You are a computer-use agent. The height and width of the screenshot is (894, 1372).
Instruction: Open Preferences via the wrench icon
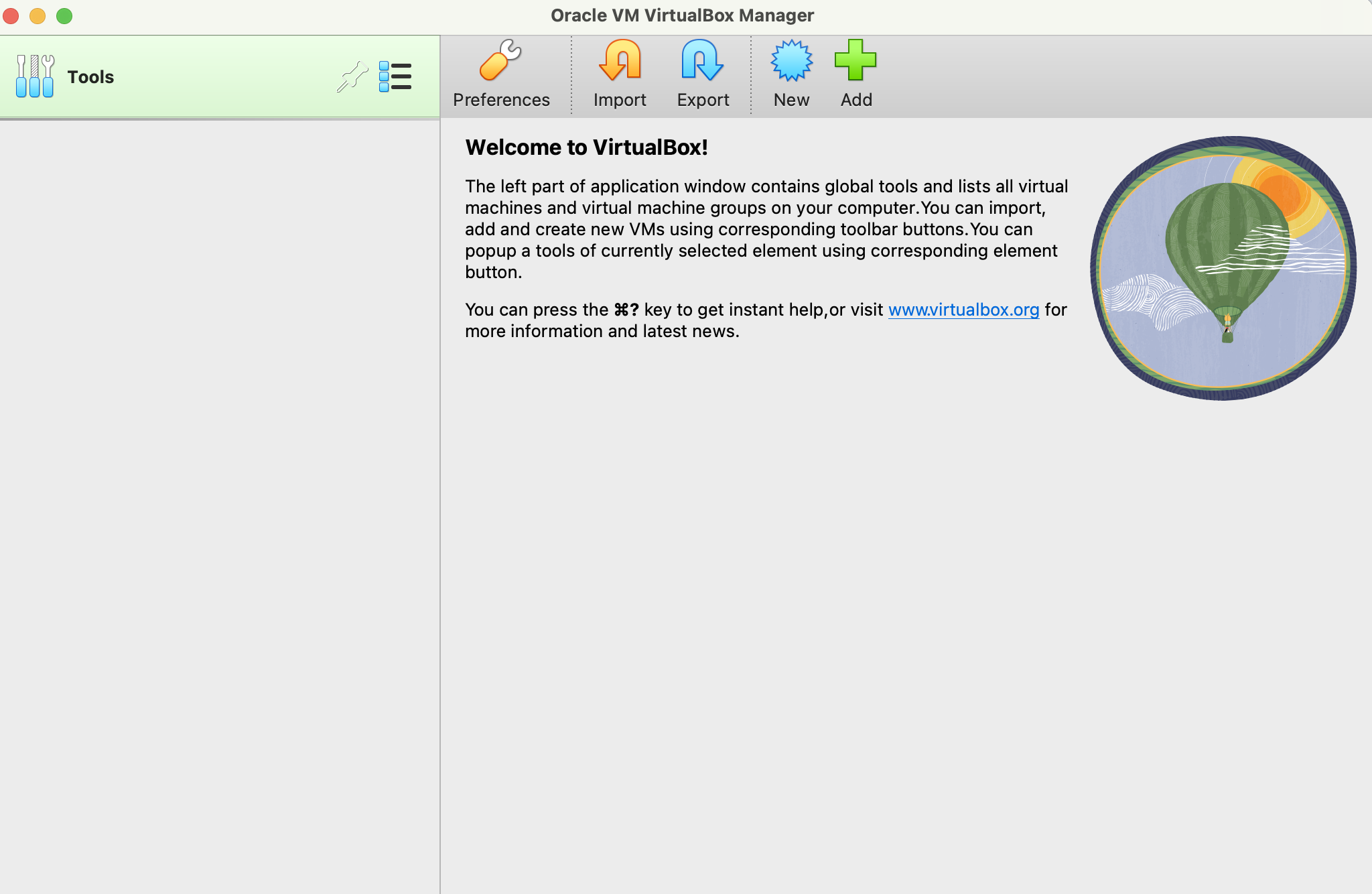500,60
